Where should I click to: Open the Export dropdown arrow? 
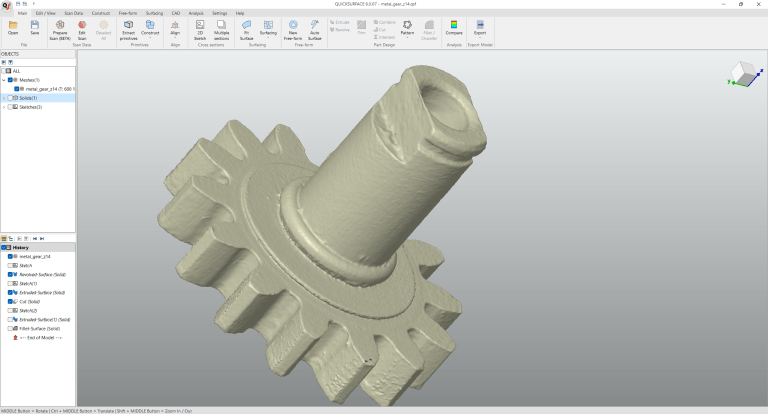click(480, 38)
